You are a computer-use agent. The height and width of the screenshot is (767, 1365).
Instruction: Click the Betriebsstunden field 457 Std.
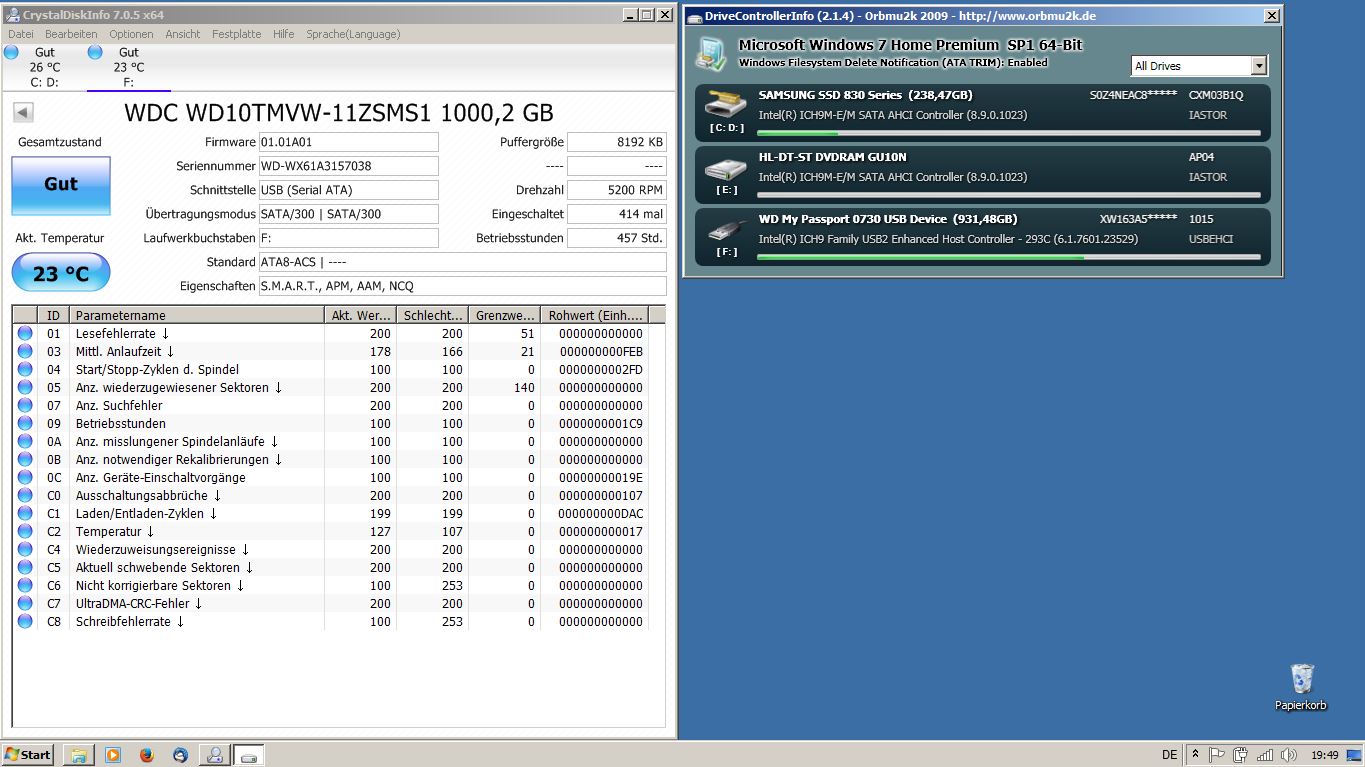[x=617, y=238]
